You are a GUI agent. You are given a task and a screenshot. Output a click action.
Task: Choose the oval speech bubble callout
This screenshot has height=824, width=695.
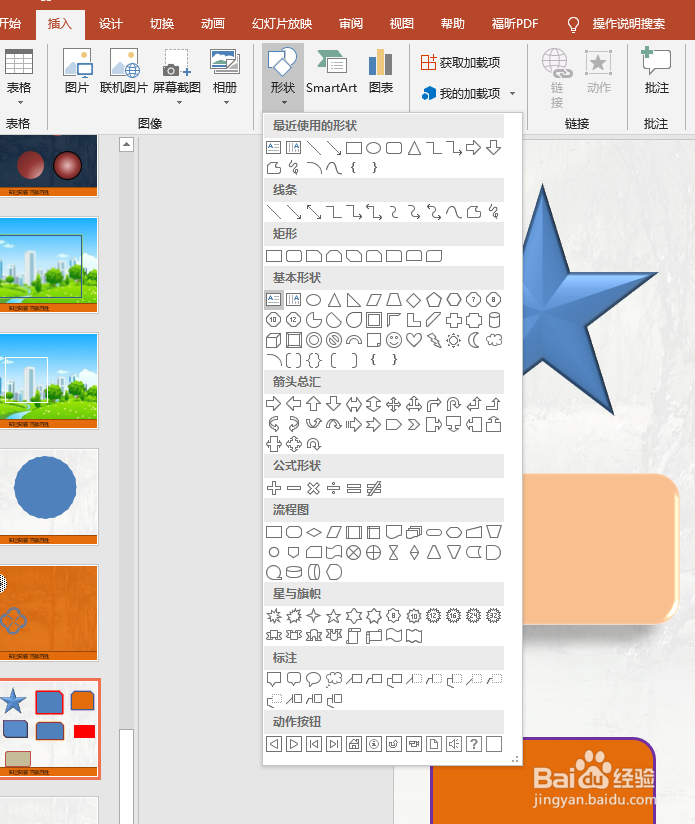point(314,679)
